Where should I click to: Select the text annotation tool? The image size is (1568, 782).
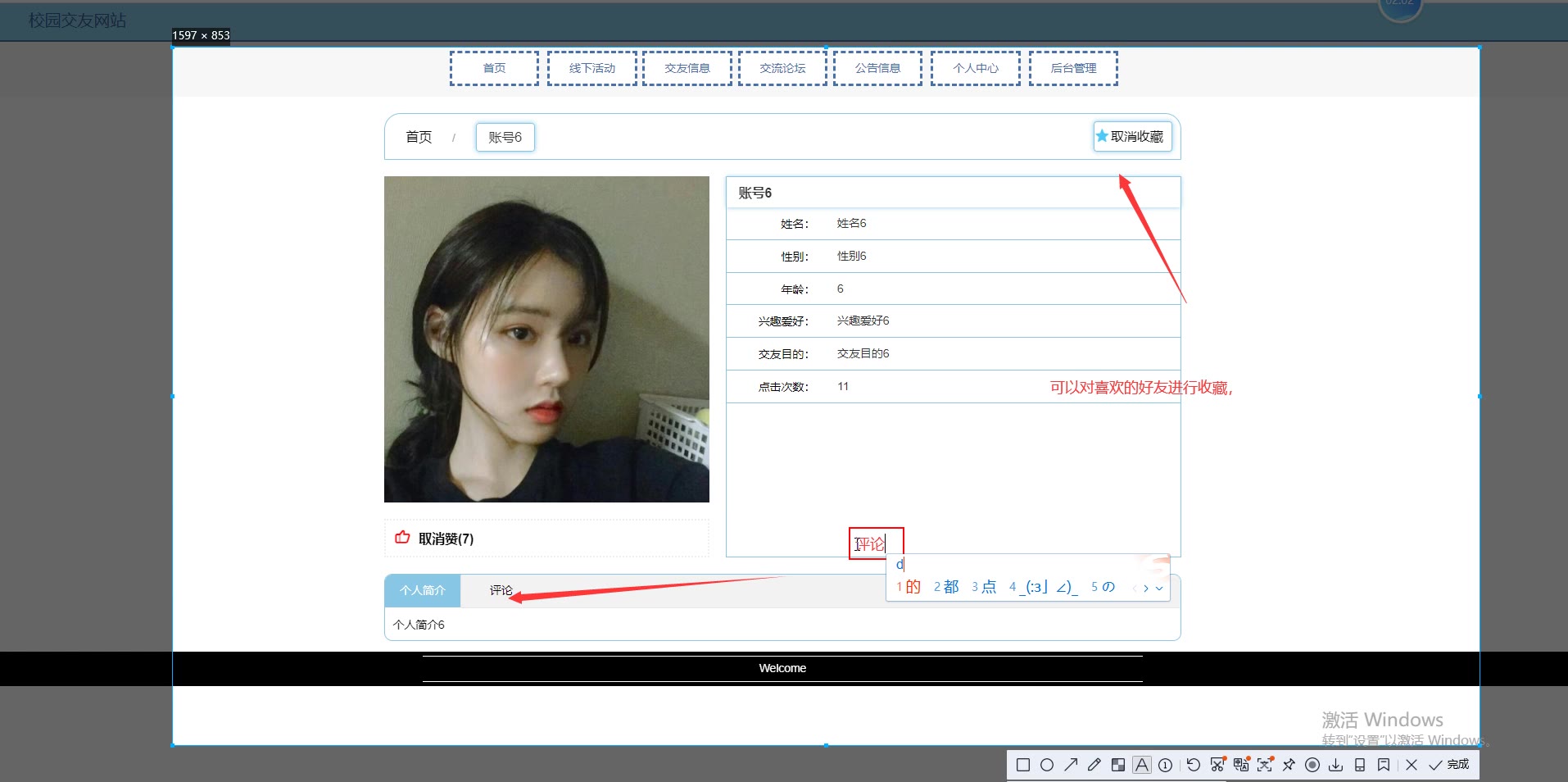coord(1142,765)
